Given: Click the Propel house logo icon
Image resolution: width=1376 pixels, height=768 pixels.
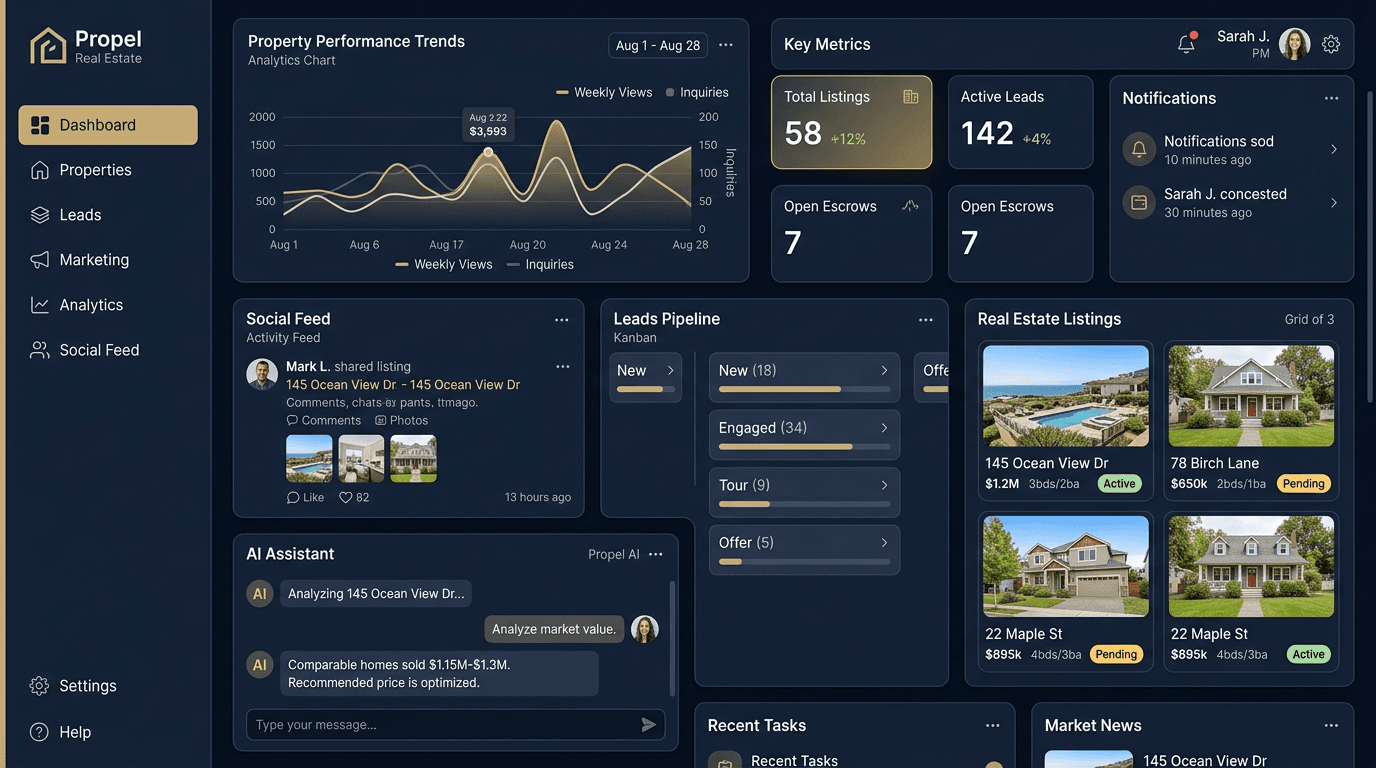Looking at the screenshot, I should tap(48, 46).
